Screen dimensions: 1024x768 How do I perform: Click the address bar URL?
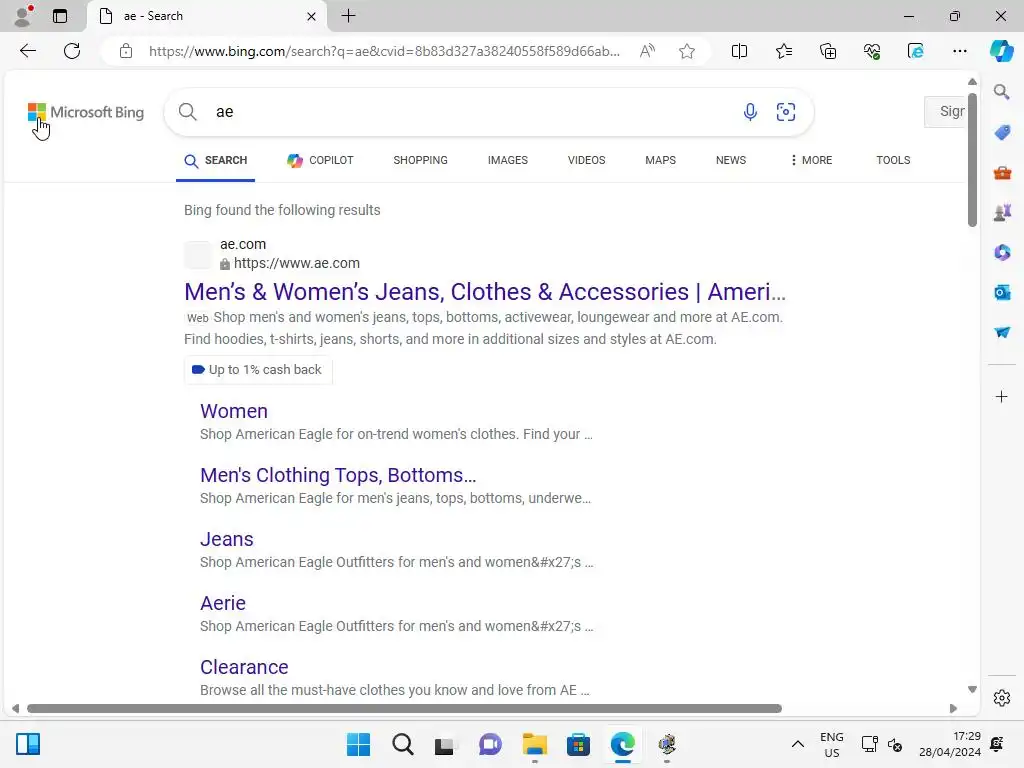(384, 51)
